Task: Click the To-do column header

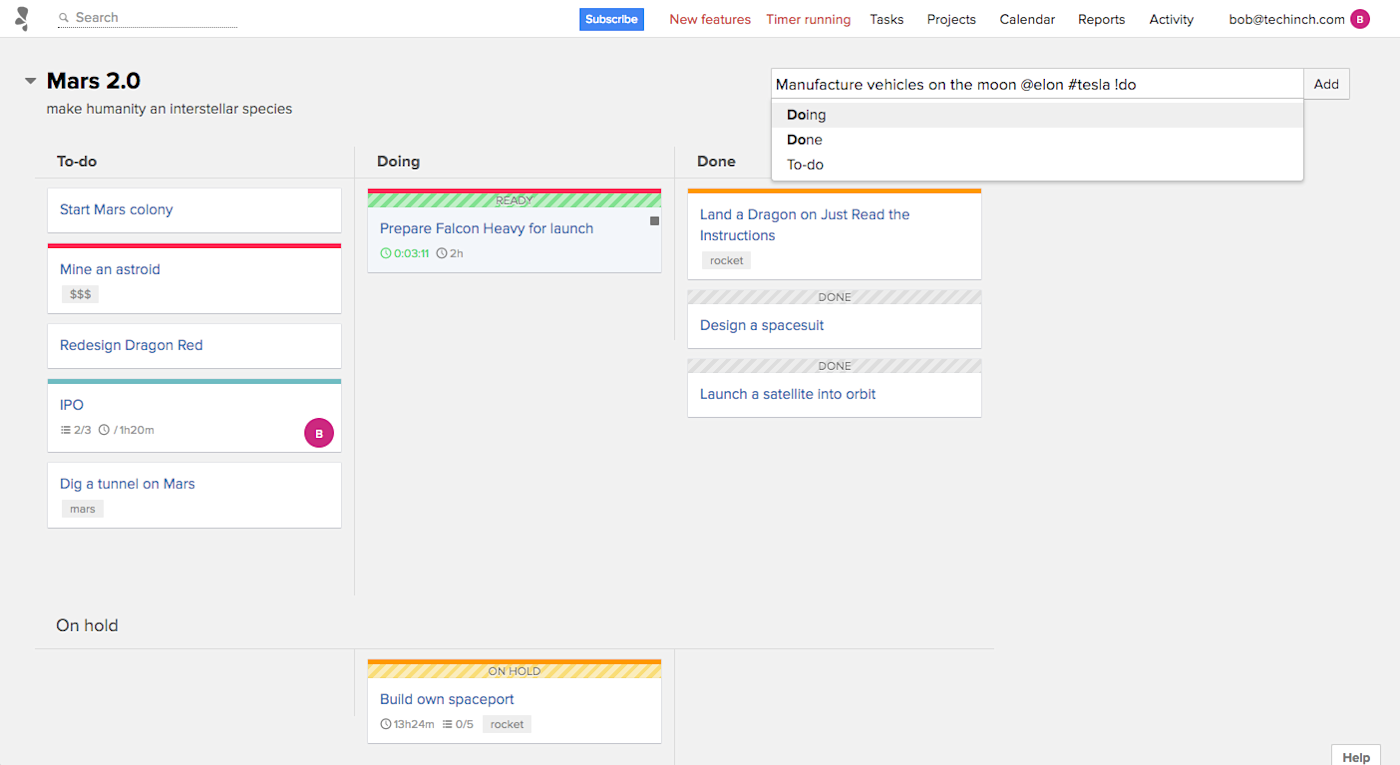Action: [77, 162]
